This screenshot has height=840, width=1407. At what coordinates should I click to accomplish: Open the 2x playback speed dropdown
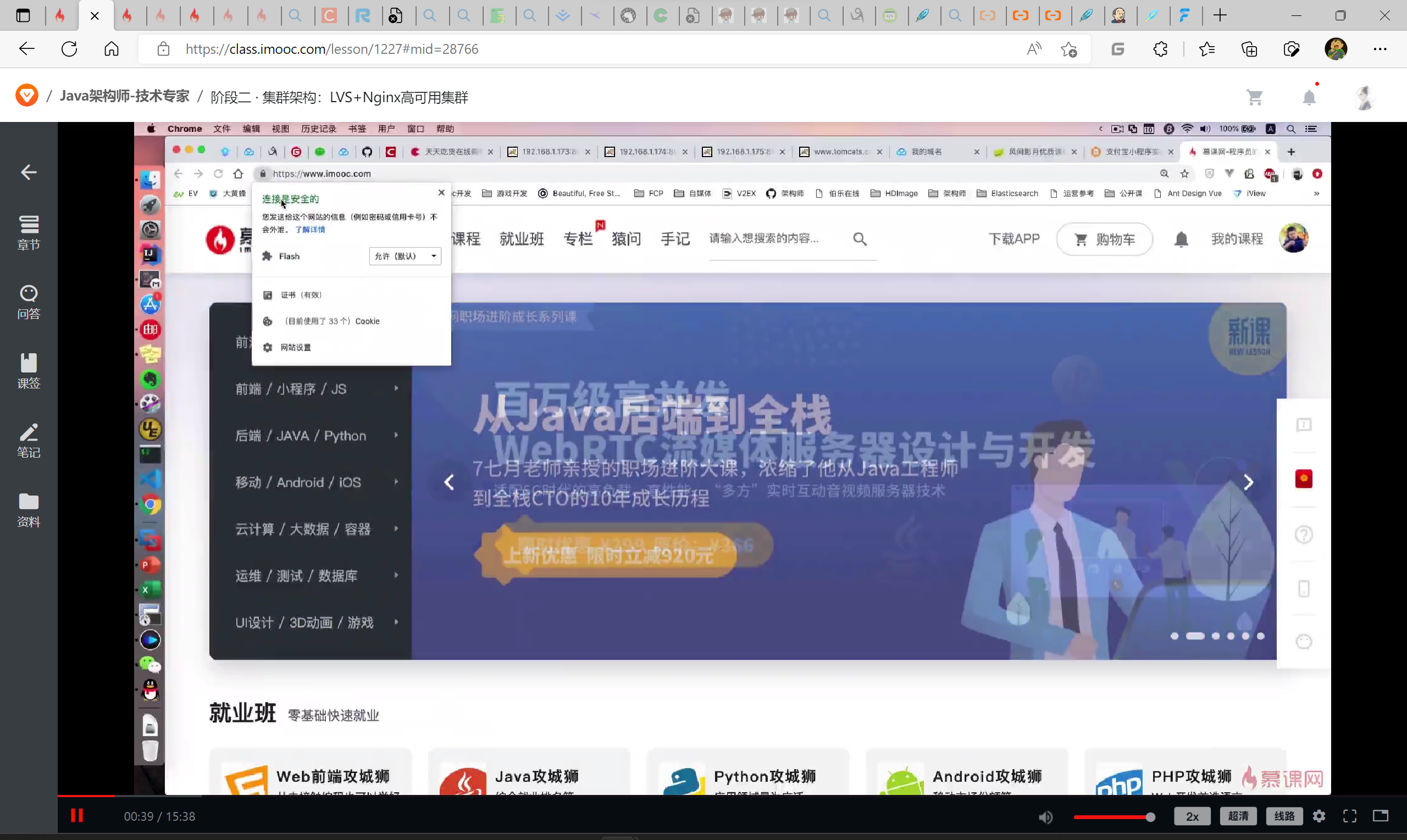click(1192, 816)
